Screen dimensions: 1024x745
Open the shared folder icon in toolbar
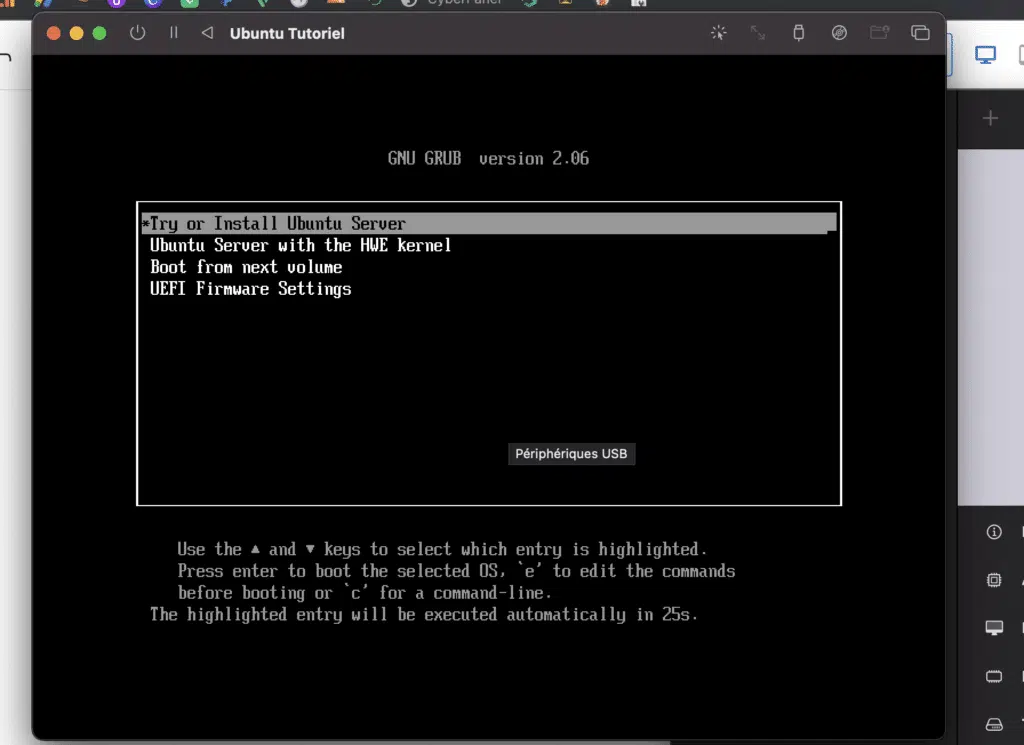879,33
